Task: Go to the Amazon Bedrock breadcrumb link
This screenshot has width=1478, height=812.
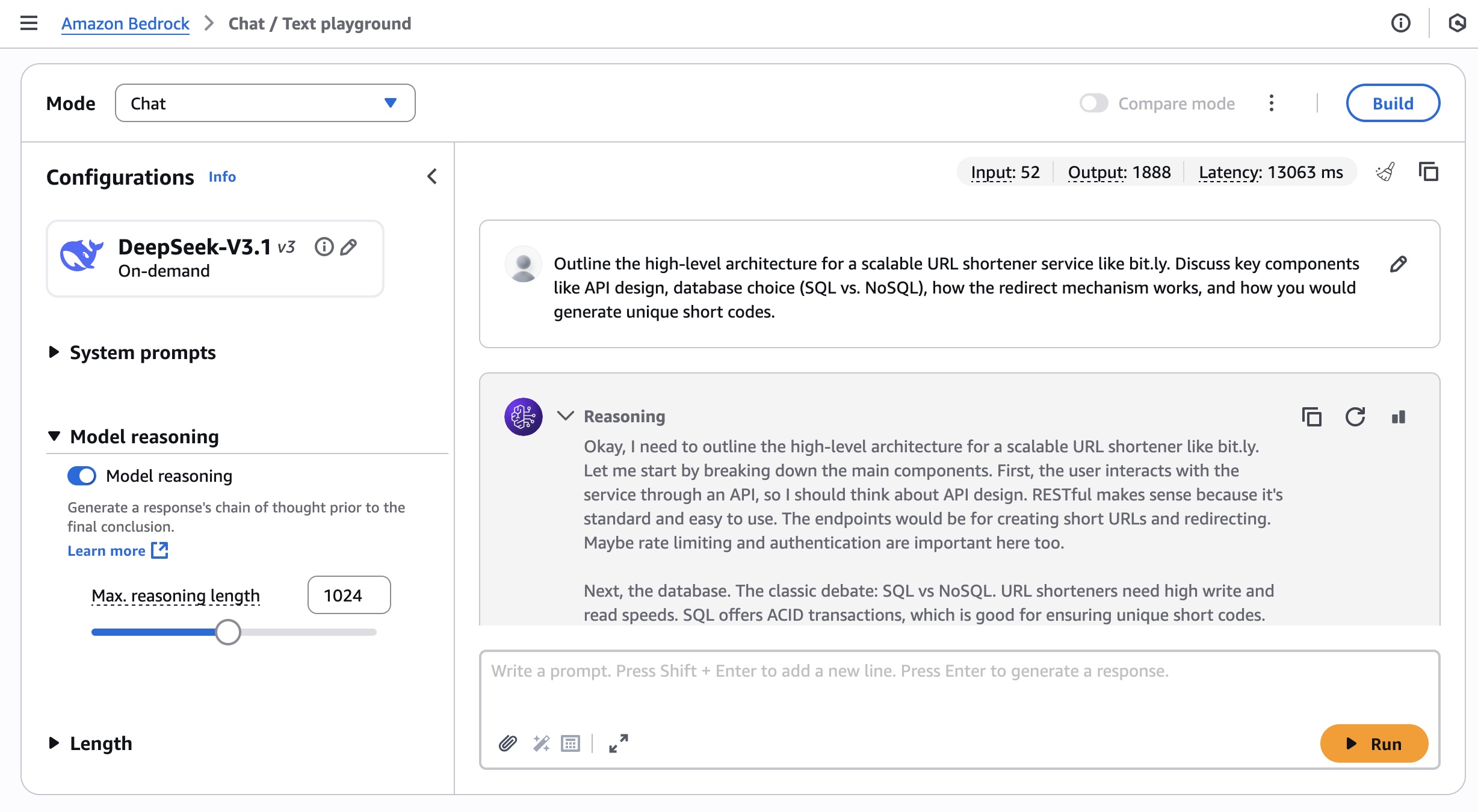Action: [x=125, y=23]
